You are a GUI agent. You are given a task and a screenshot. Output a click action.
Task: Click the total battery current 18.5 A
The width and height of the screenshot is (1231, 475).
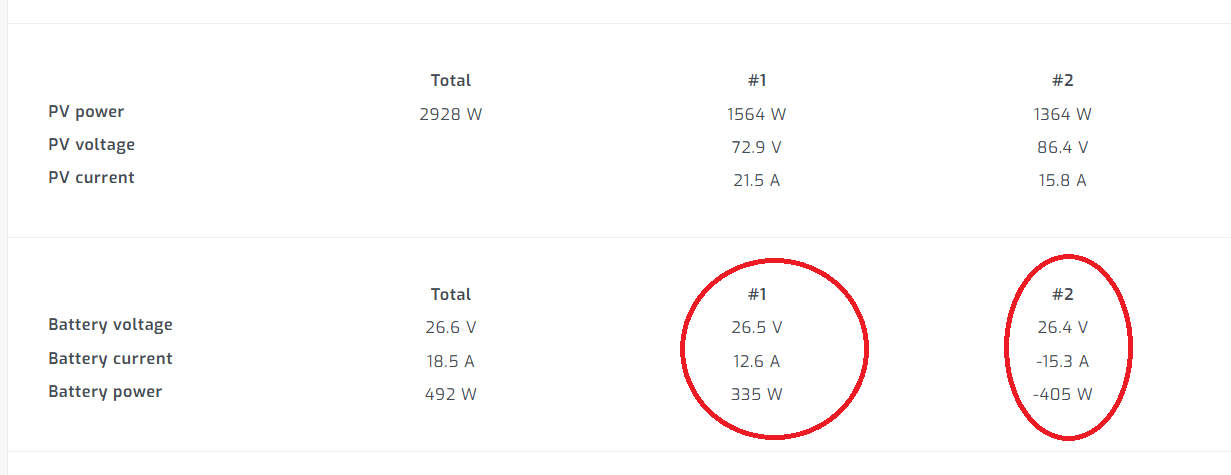[x=450, y=361]
